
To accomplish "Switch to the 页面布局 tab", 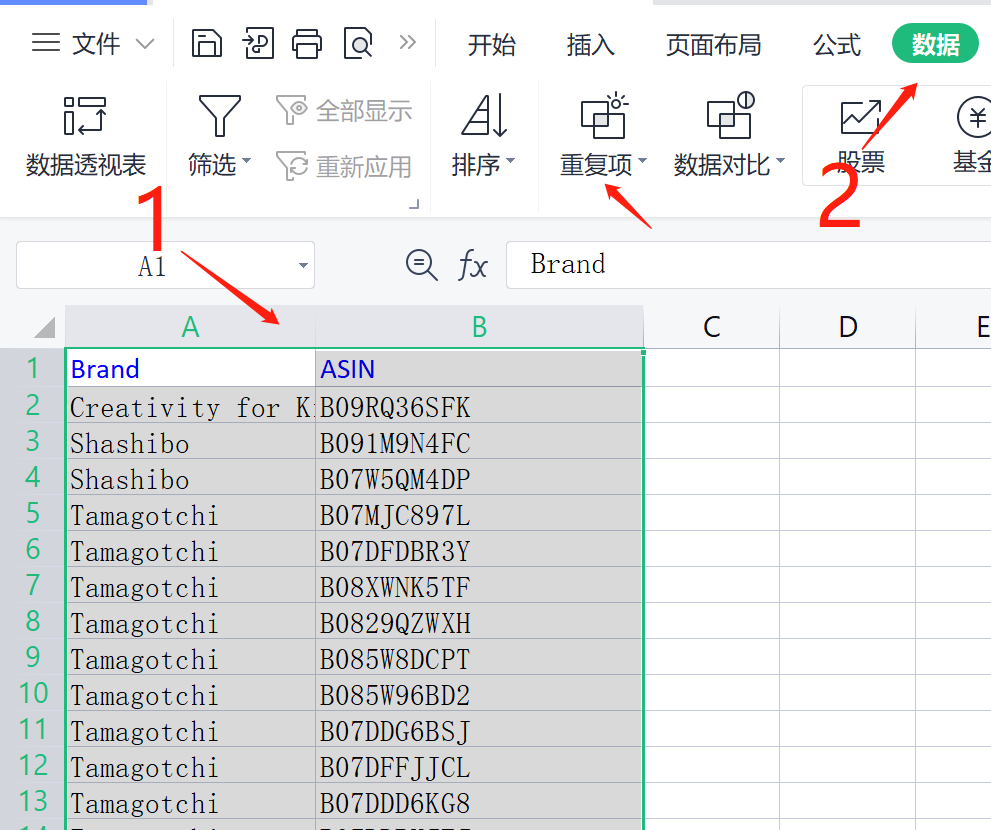I will point(713,45).
